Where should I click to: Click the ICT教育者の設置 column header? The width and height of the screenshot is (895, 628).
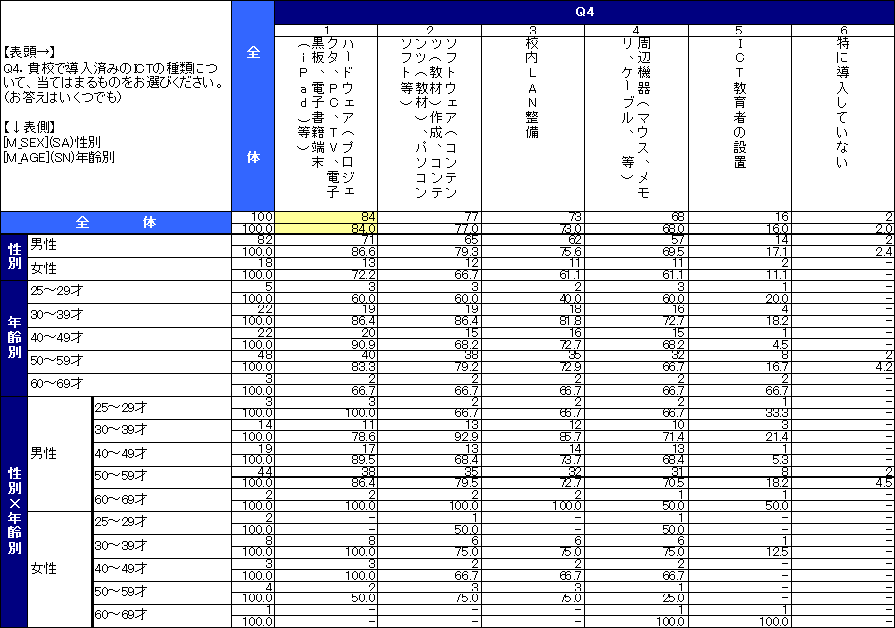tap(739, 115)
